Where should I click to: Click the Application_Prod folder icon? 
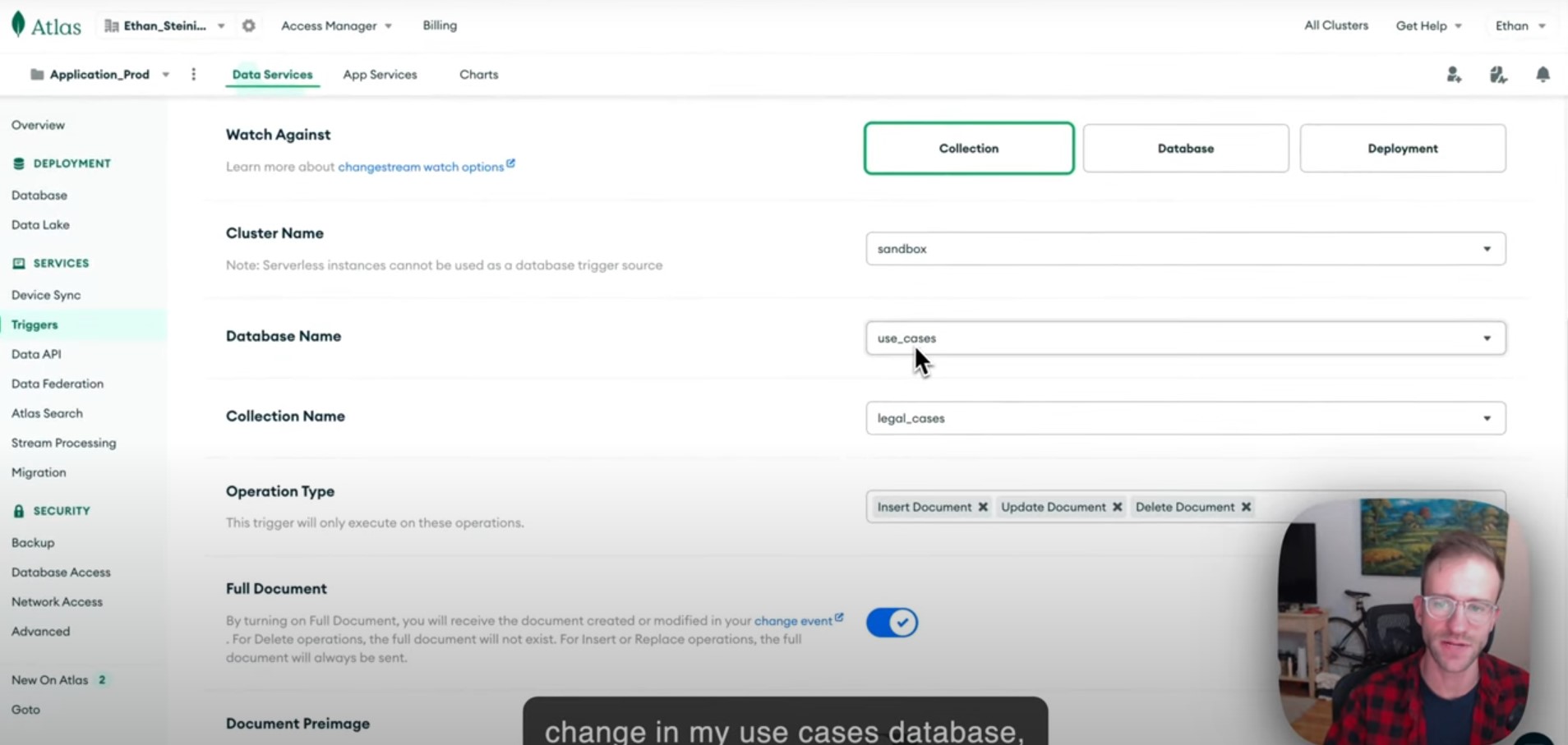(x=37, y=74)
